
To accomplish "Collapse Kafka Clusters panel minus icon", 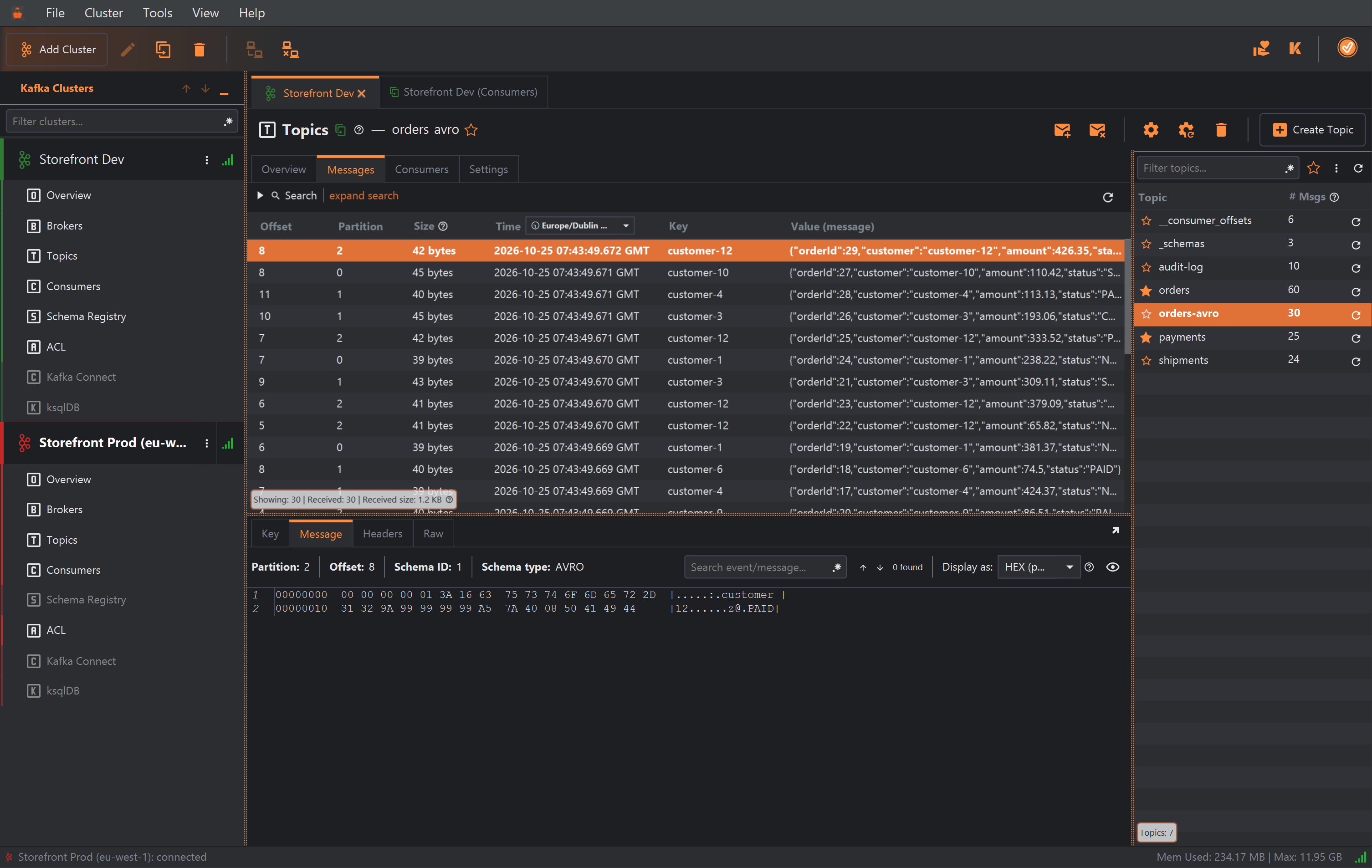I will [x=224, y=92].
